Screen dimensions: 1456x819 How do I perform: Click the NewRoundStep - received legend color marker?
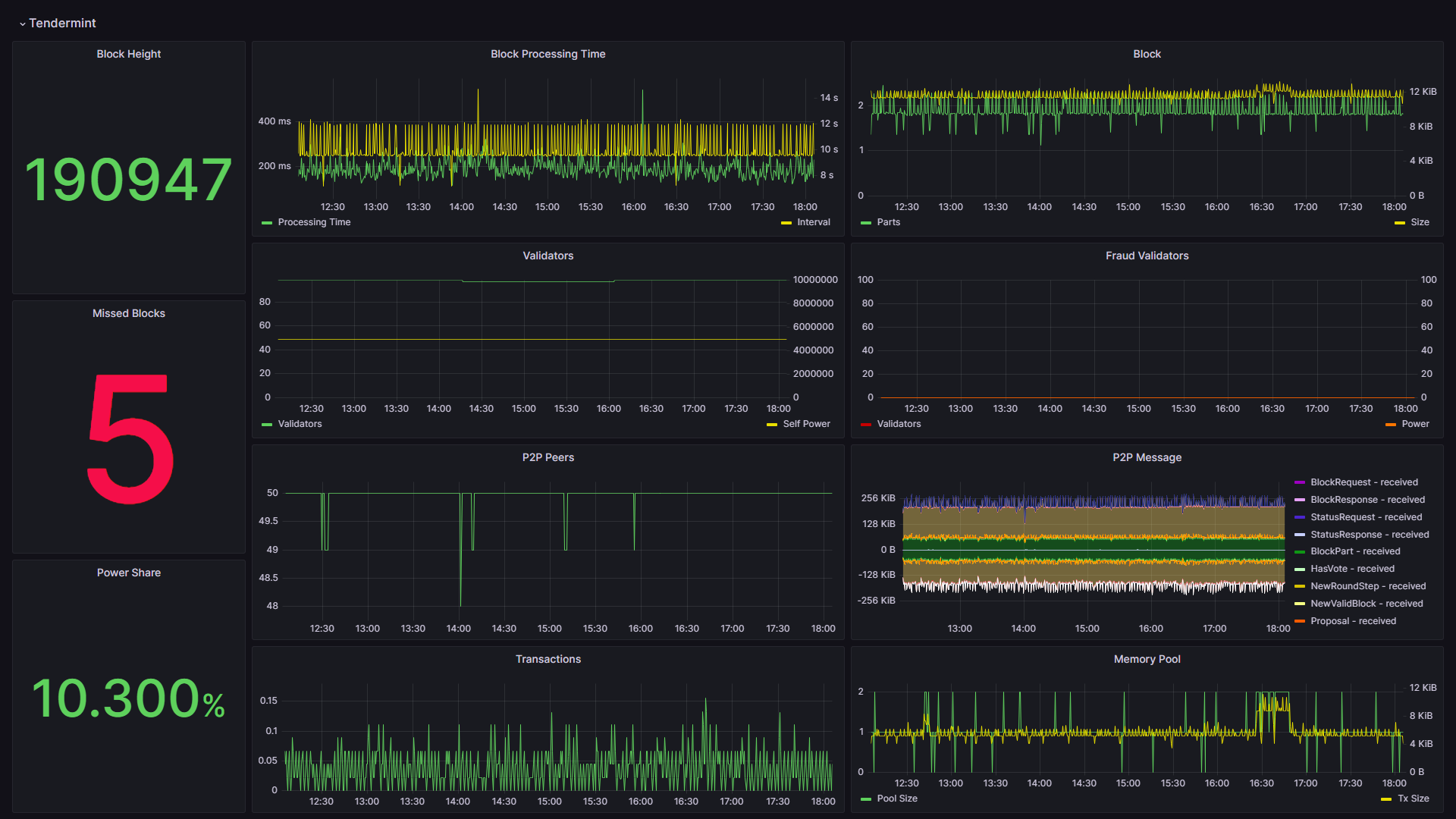coord(1300,586)
